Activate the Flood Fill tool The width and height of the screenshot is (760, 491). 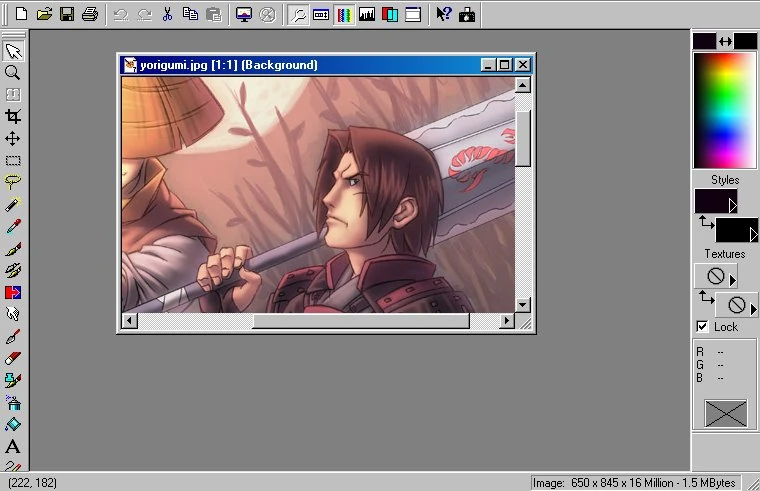click(13, 424)
